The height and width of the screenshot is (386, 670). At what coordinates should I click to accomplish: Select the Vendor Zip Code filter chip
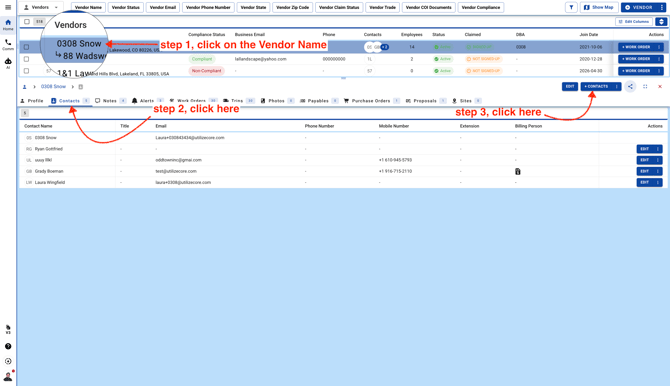pos(293,7)
